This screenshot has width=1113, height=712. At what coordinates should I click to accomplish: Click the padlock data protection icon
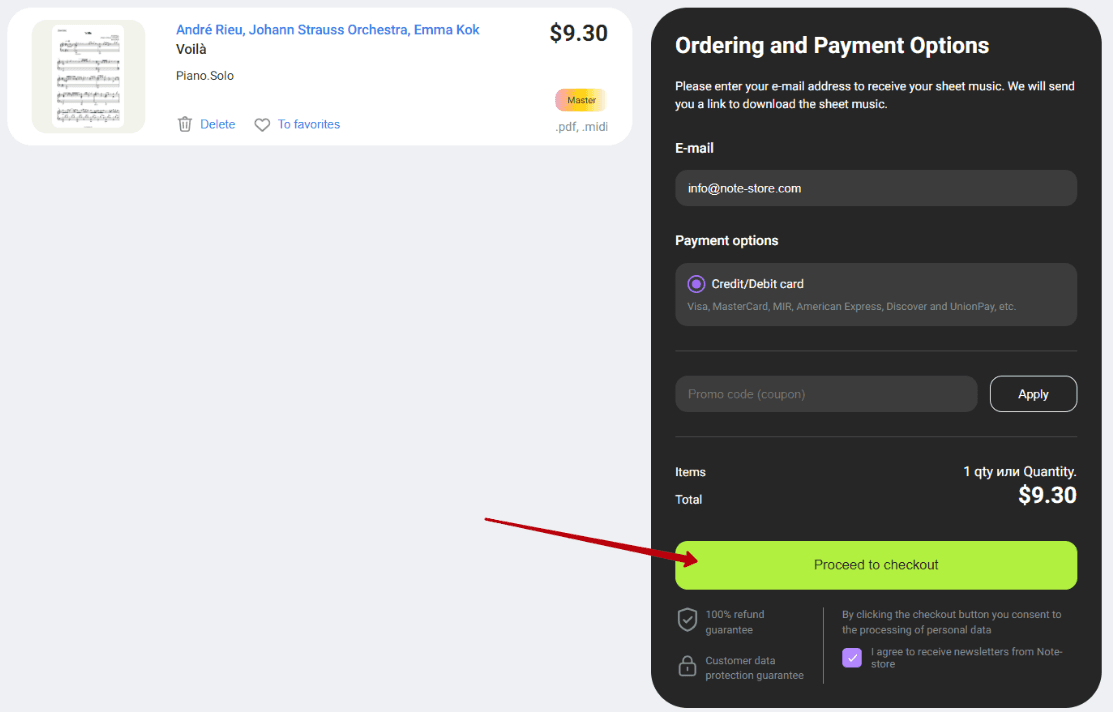point(687,666)
